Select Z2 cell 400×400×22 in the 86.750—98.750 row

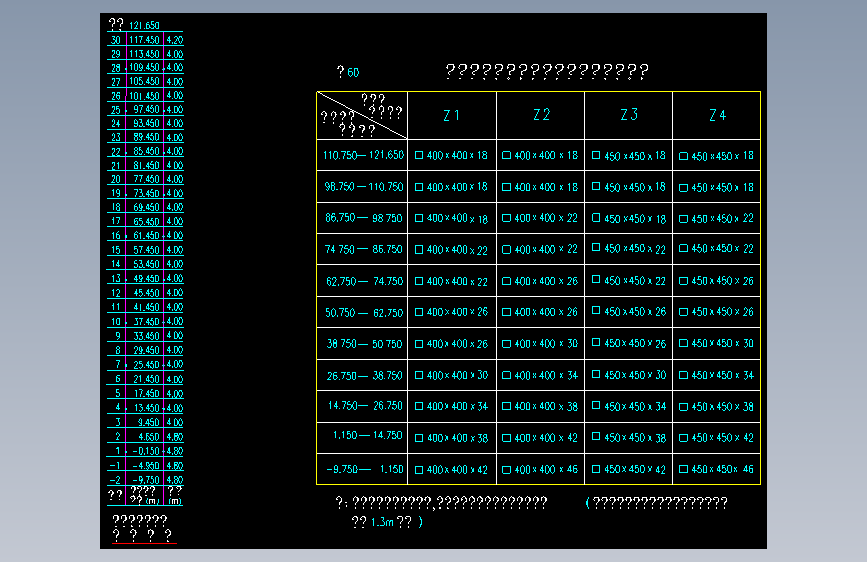pyautogui.click(x=540, y=218)
